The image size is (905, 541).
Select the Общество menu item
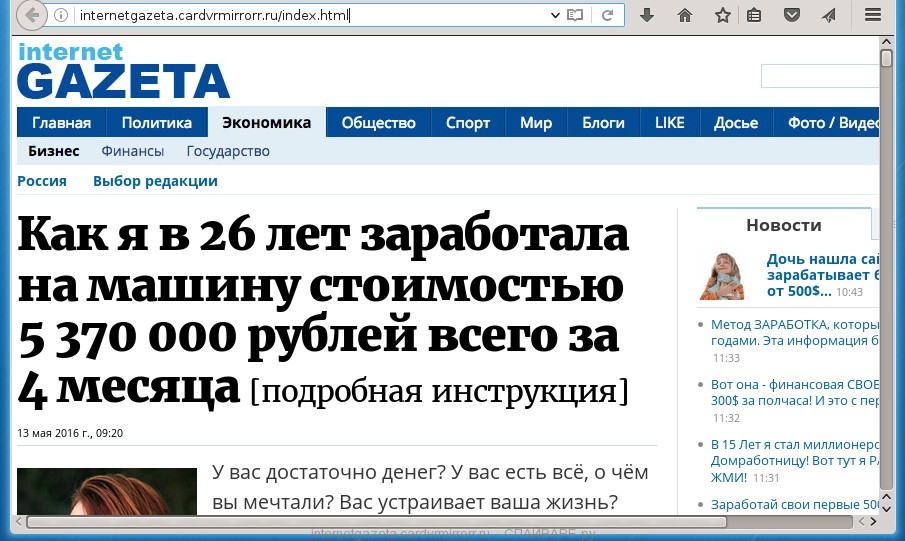click(x=378, y=123)
